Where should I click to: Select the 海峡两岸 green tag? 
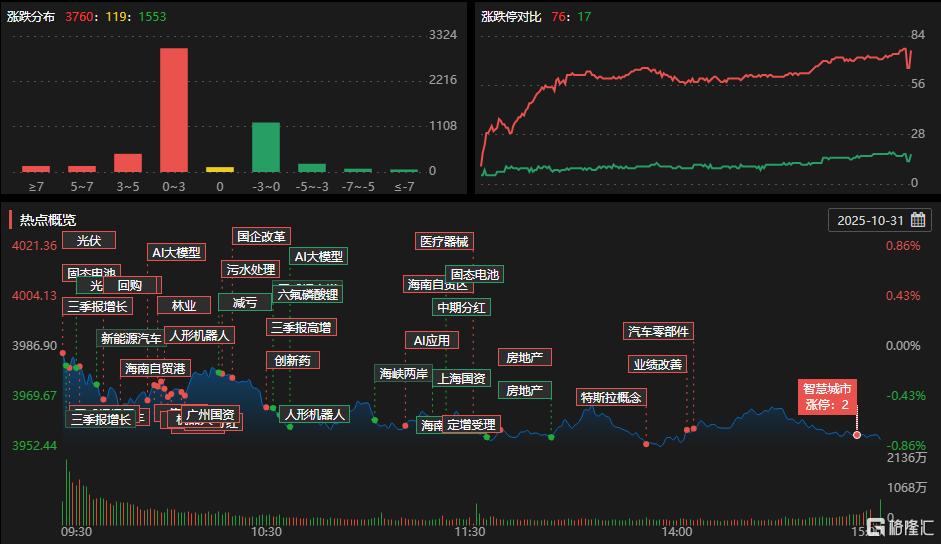pyautogui.click(x=403, y=374)
